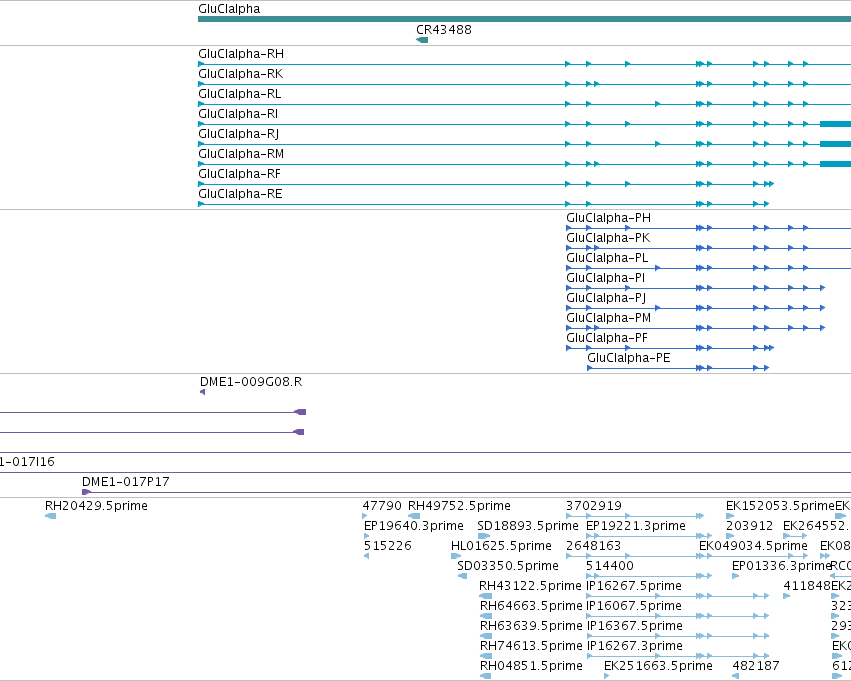Click protein label GluClalpha-PM
Viewport: 851px width, 681px height.
coord(608,319)
